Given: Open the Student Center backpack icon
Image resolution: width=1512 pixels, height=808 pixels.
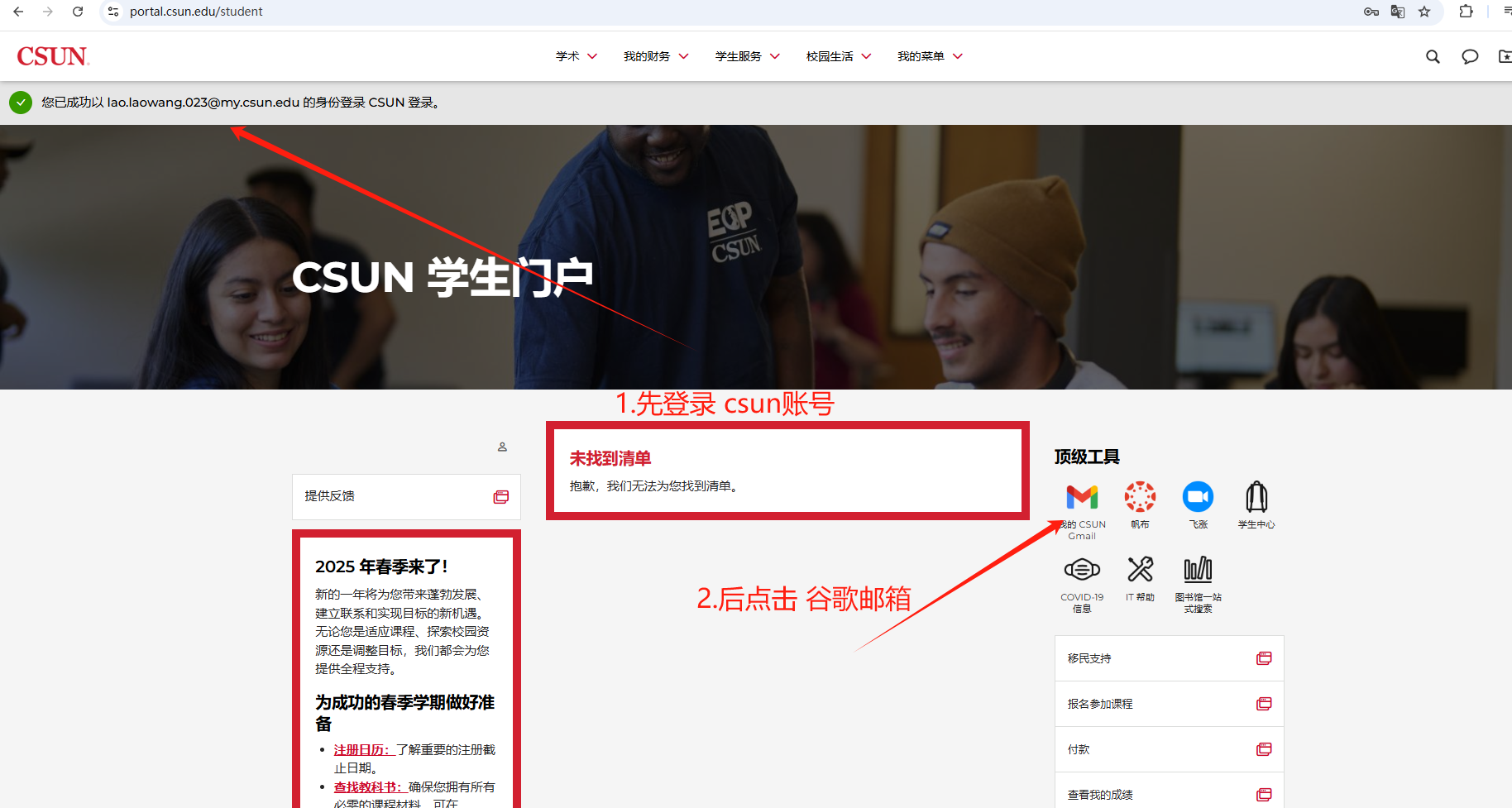Looking at the screenshot, I should (1256, 498).
